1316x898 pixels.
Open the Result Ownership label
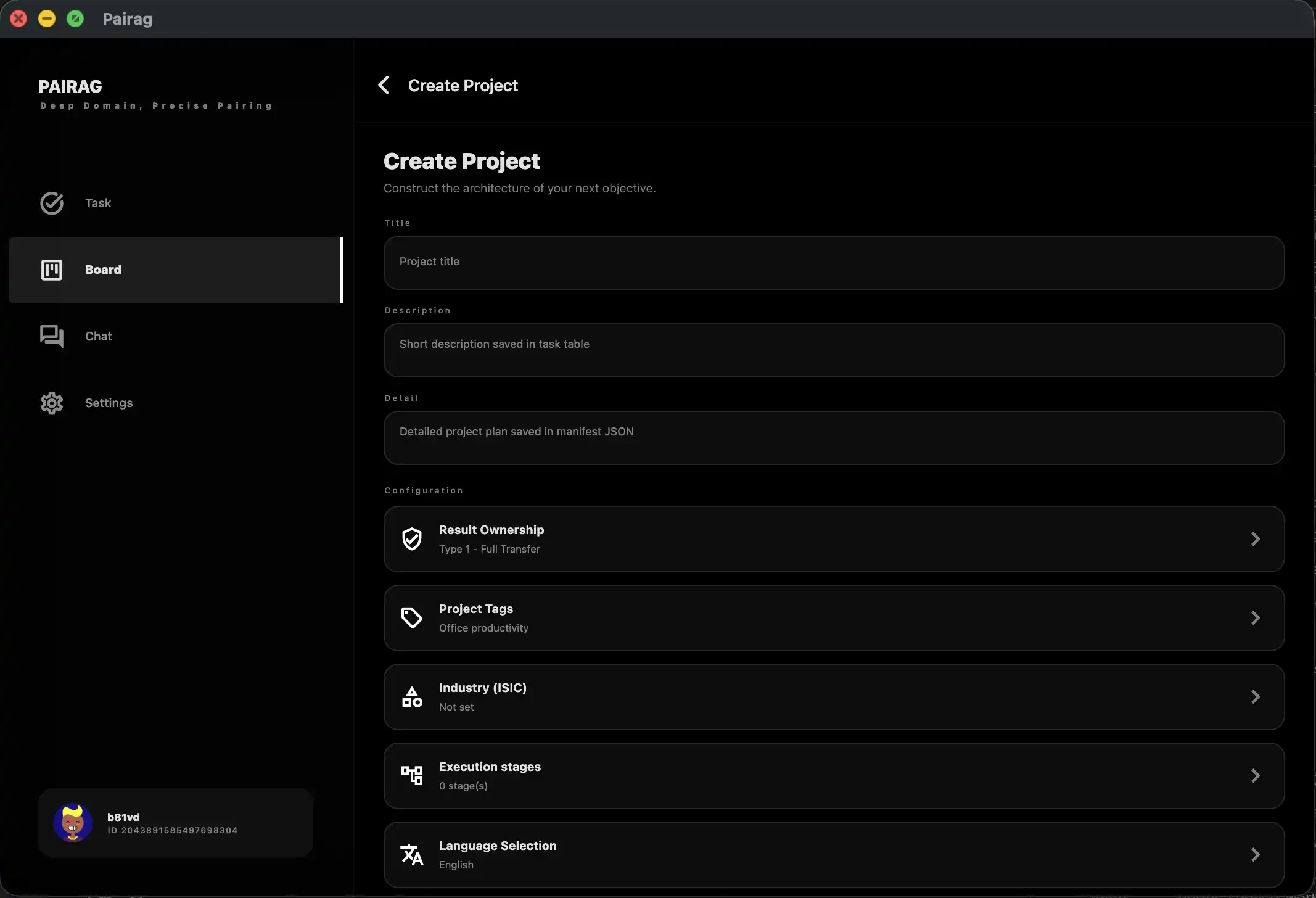(491, 530)
